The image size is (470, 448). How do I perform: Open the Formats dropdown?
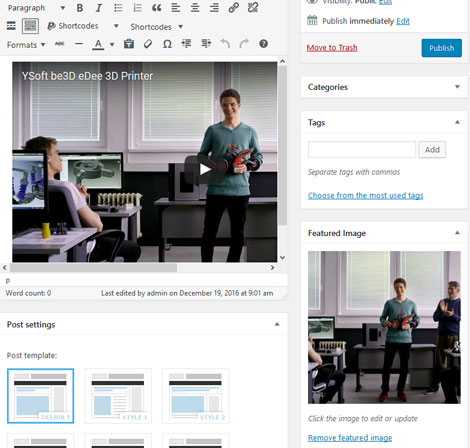coord(26,45)
